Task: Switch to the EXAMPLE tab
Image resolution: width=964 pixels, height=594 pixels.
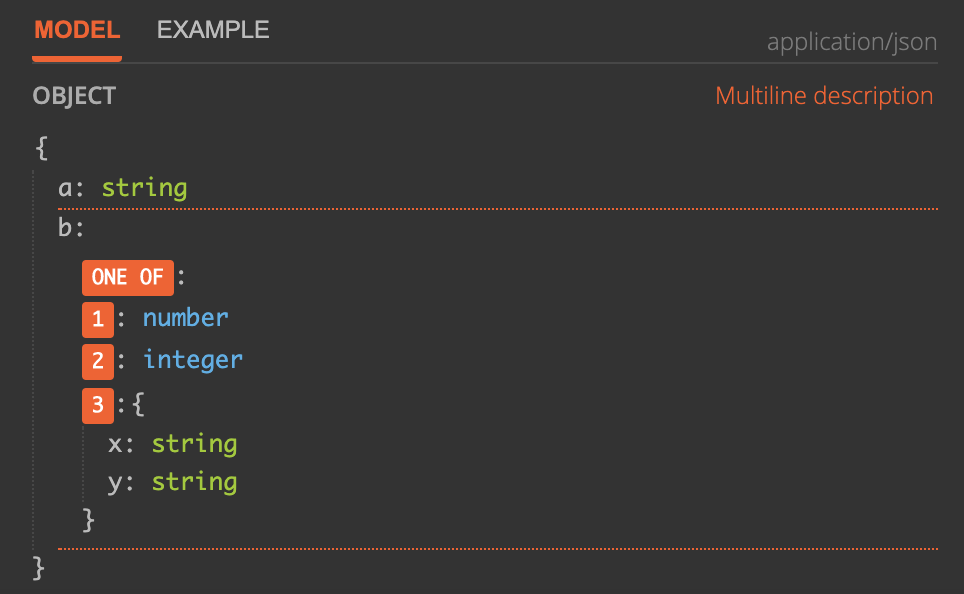Action: tap(212, 29)
